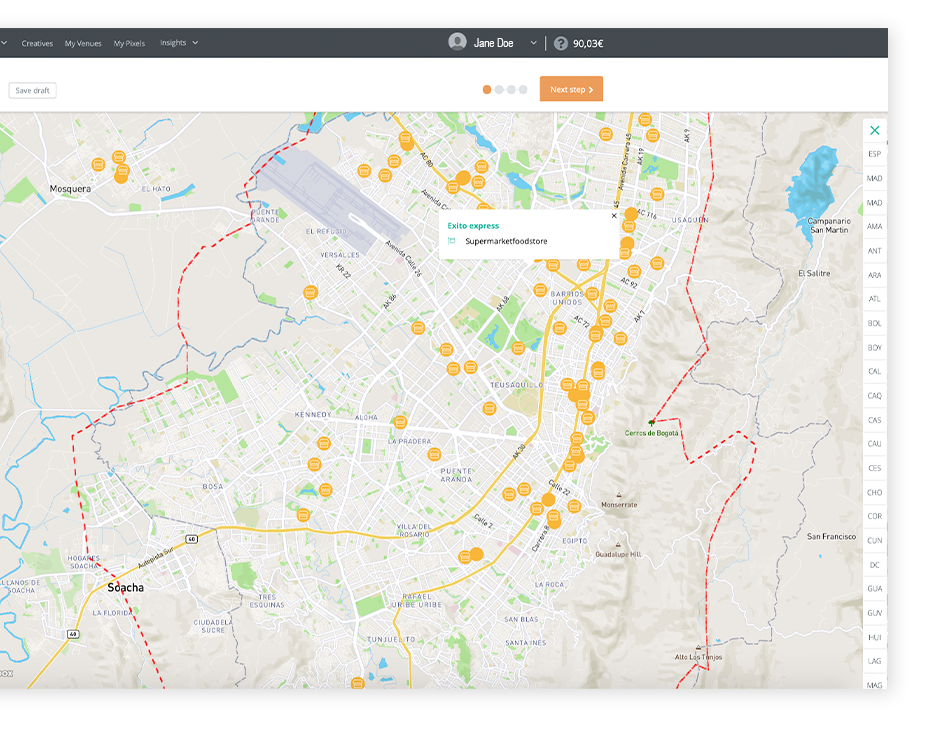The height and width of the screenshot is (752, 934).
Task: Click the store marker below TUNJUELITO at map bottom
Action: (x=357, y=683)
